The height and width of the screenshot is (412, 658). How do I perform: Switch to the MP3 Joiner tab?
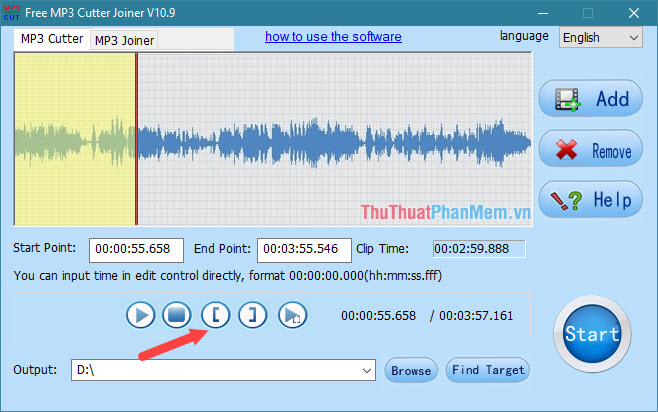pos(124,41)
